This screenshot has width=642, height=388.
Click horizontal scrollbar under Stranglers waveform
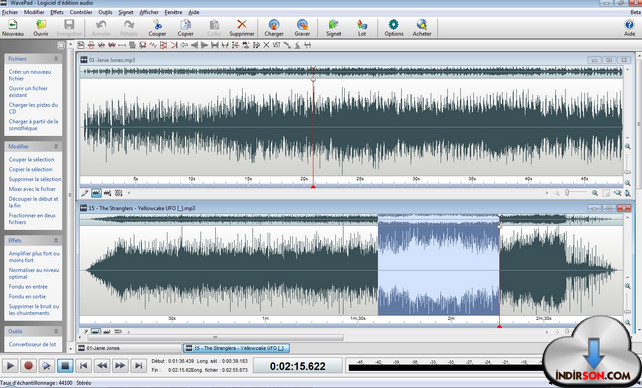click(215, 338)
